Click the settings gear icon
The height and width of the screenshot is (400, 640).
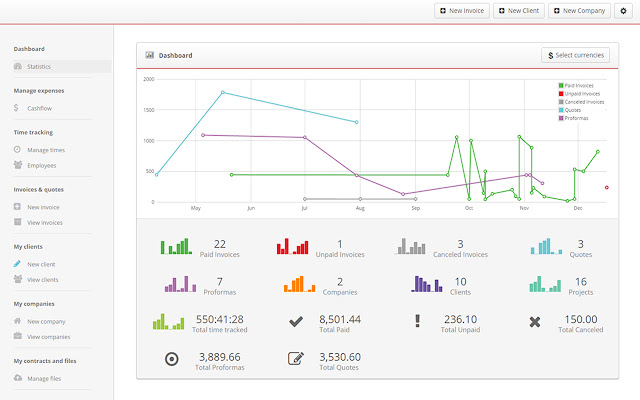click(624, 11)
